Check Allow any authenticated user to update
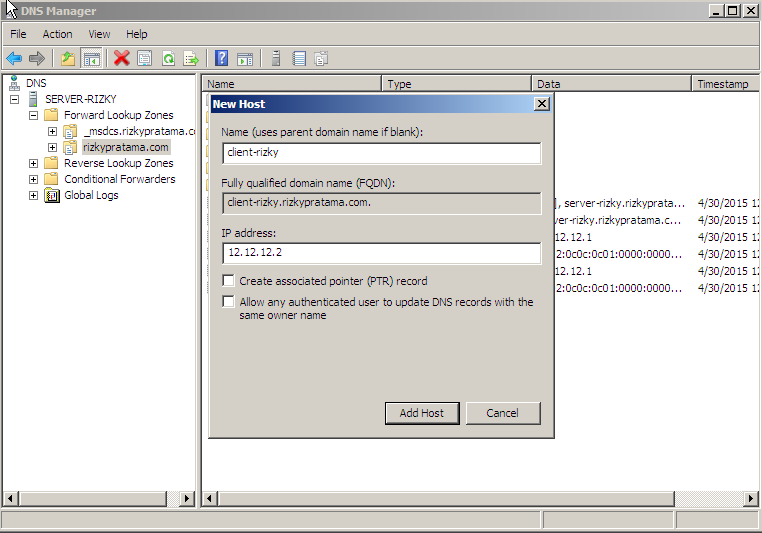This screenshot has width=762, height=533. tap(228, 302)
